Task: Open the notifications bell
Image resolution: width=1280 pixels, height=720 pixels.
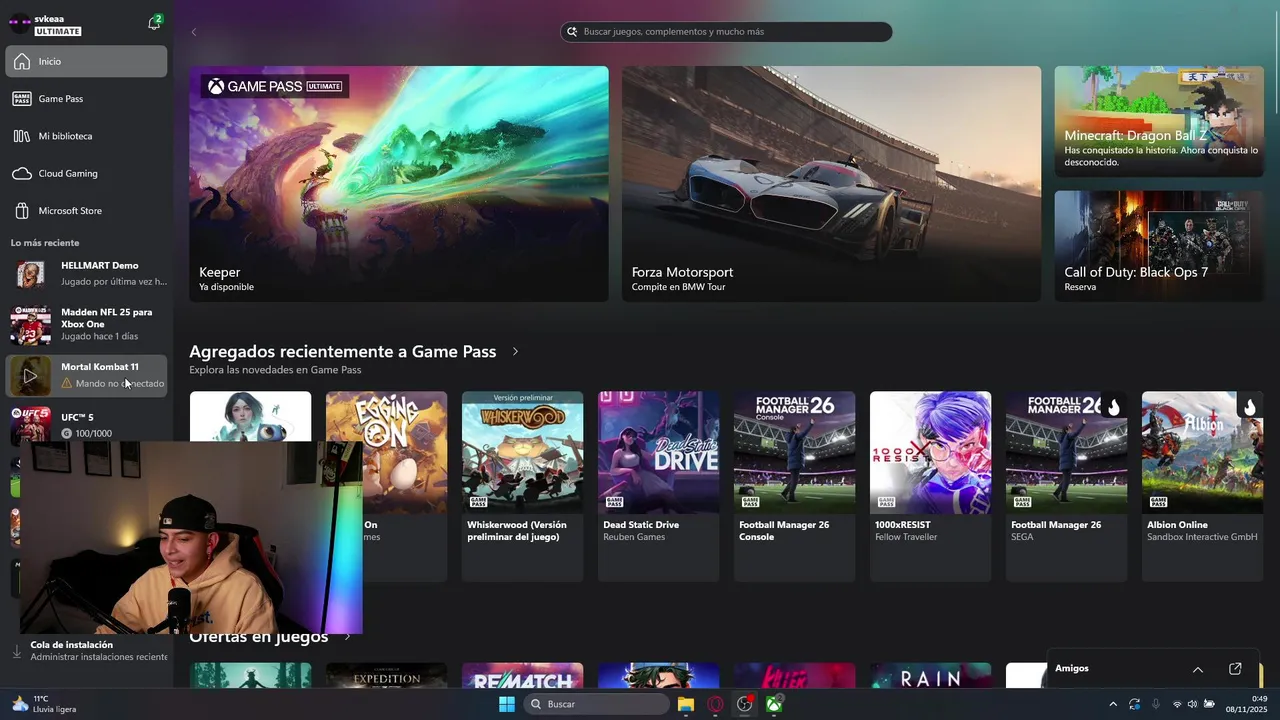Action: tap(154, 23)
